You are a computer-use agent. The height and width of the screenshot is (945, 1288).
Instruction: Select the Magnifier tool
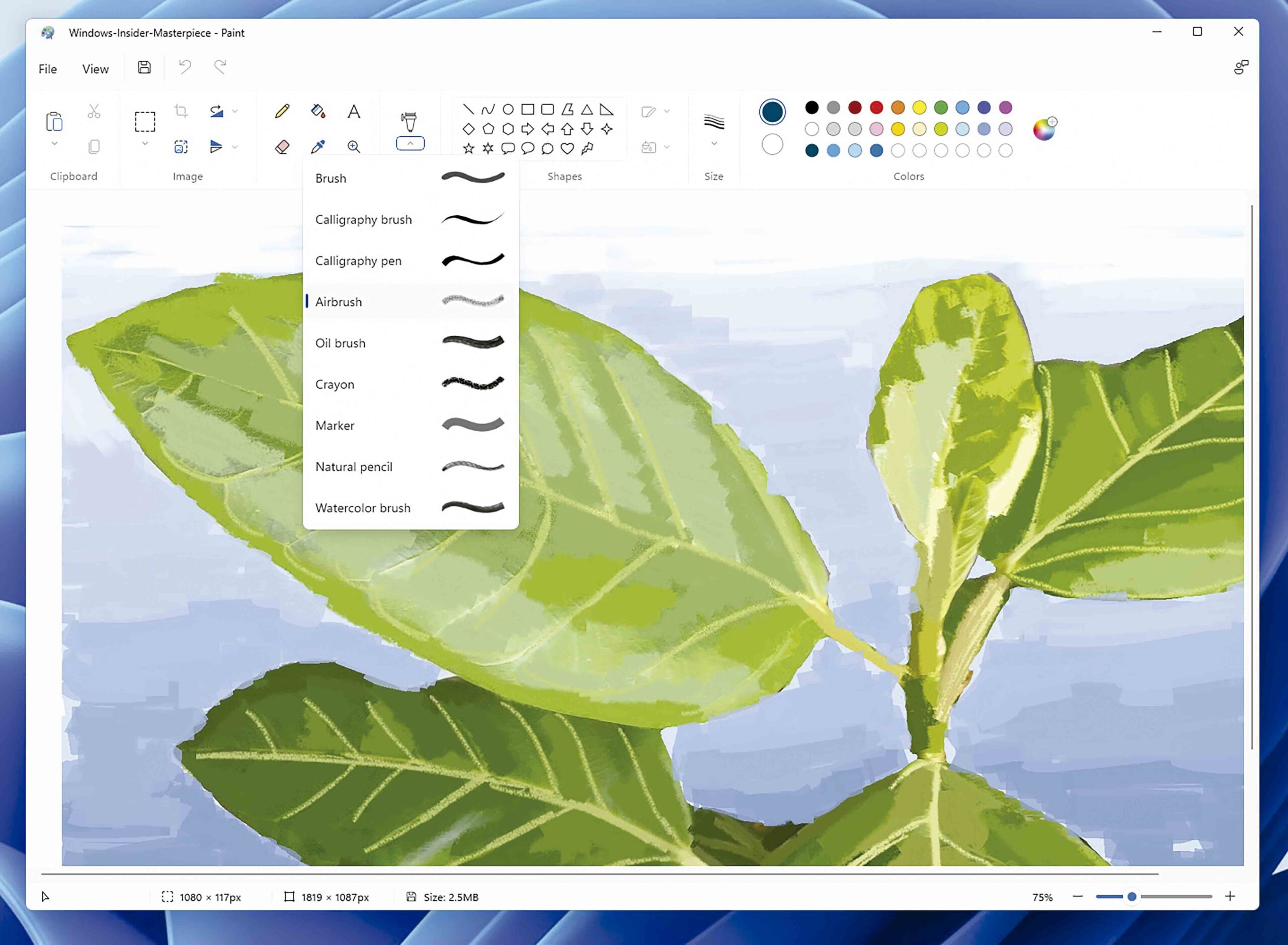354,147
